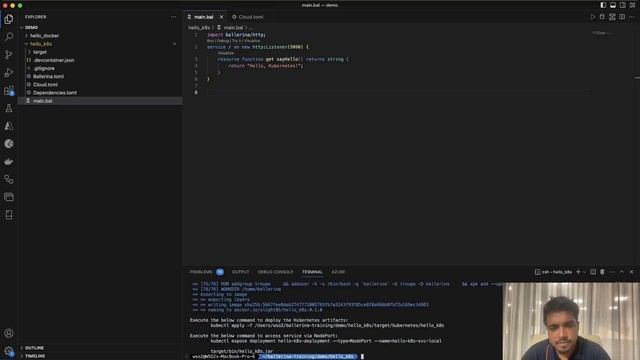
Task: Click the New Terminal plus icon
Action: [x=578, y=272]
